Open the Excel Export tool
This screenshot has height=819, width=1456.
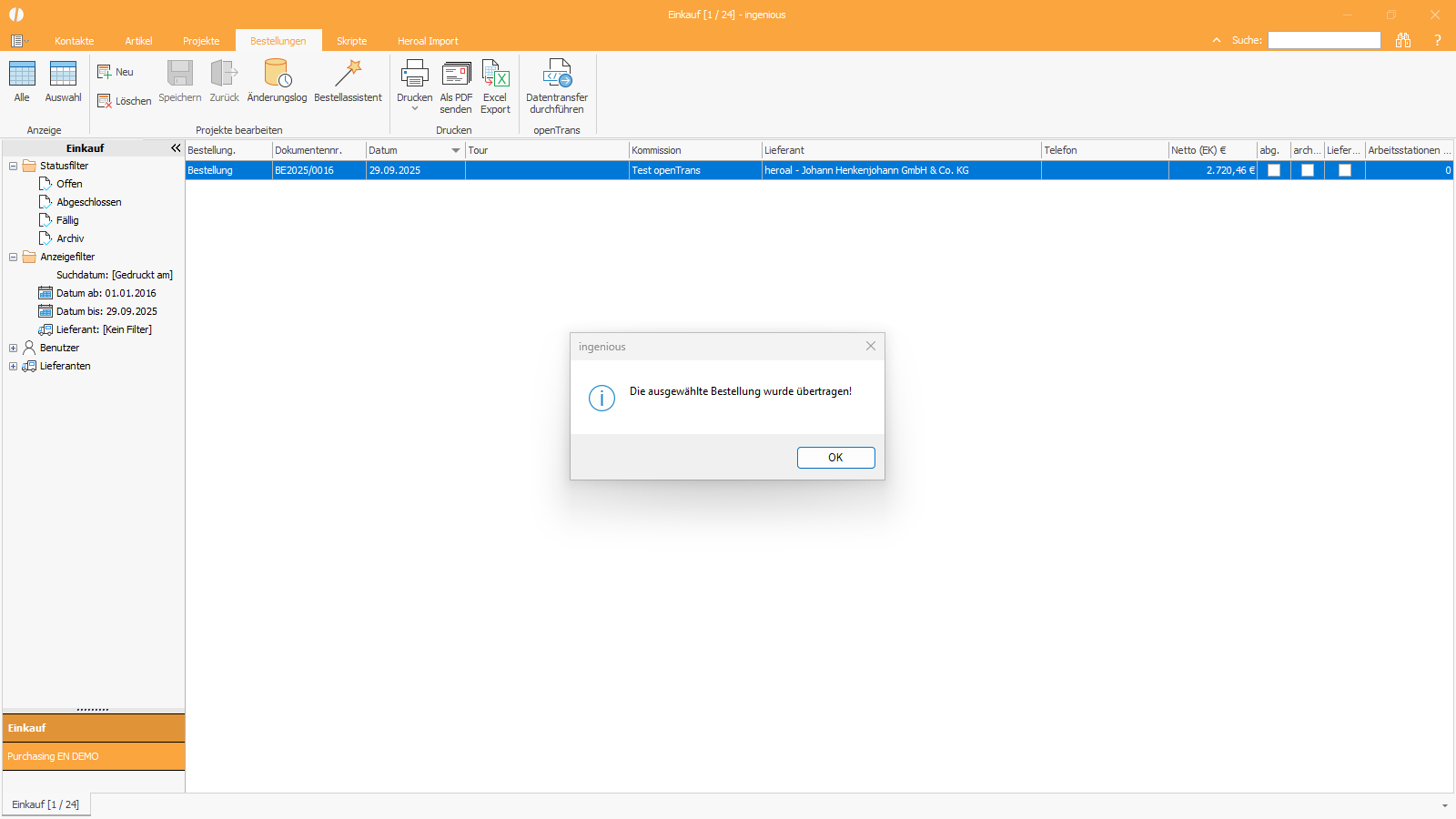pyautogui.click(x=495, y=75)
